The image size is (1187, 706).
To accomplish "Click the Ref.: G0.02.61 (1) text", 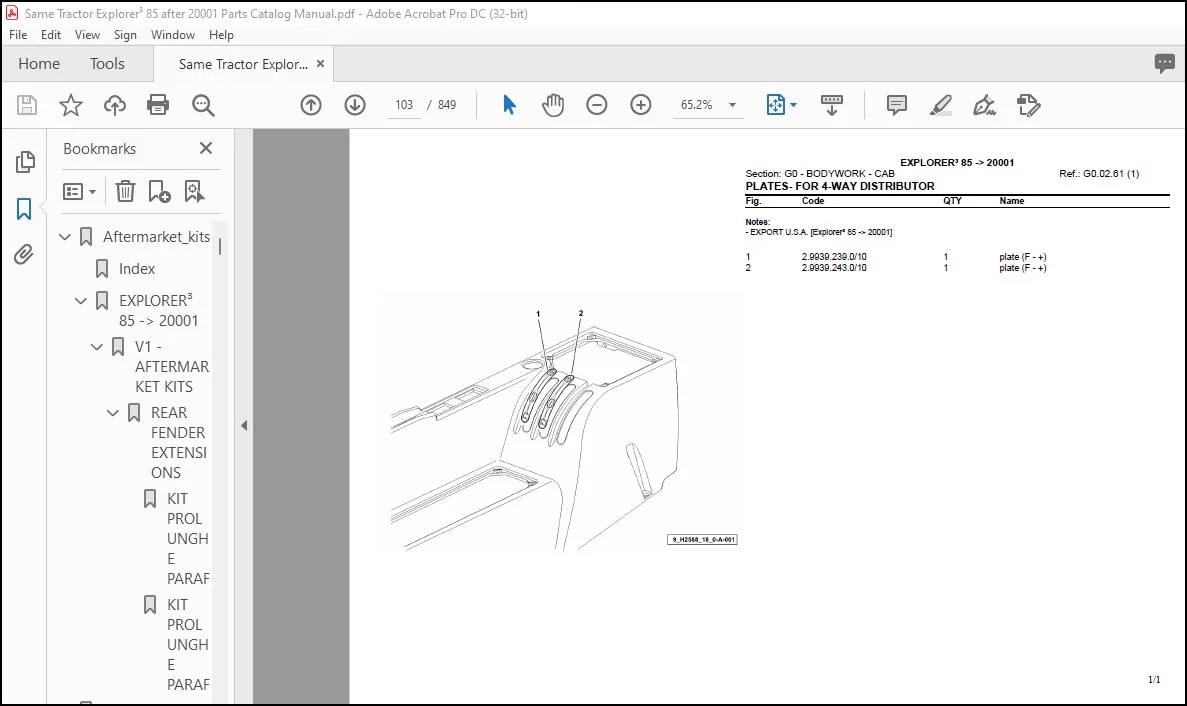I will pos(1098,173).
